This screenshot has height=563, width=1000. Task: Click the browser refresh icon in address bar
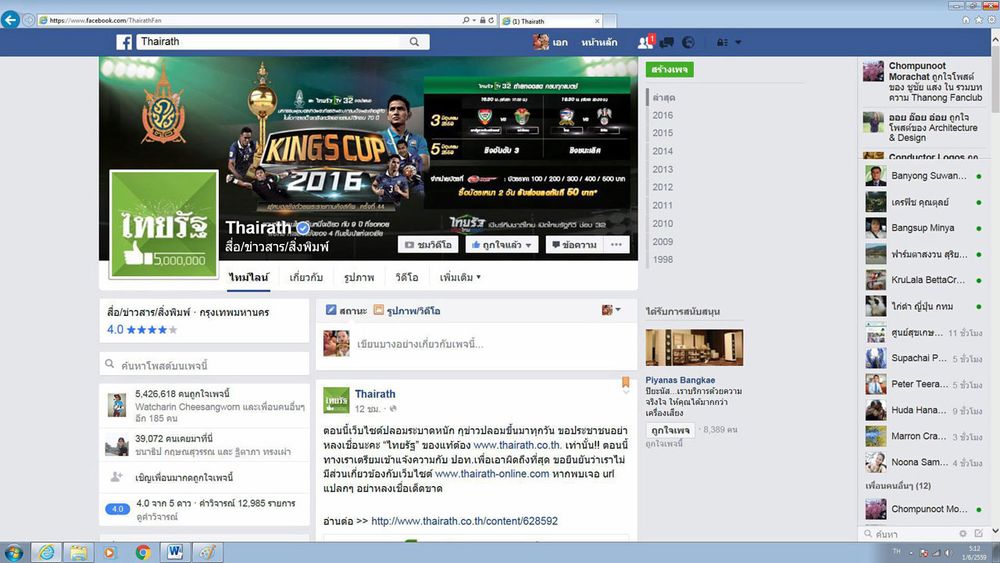coord(491,20)
